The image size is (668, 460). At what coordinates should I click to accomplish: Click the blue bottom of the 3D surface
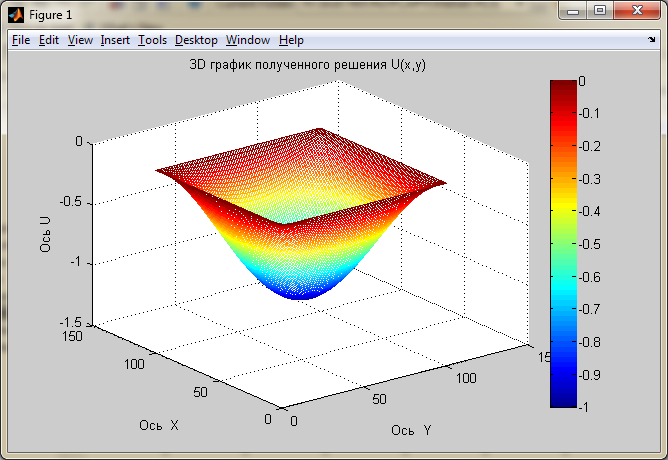(x=302, y=293)
